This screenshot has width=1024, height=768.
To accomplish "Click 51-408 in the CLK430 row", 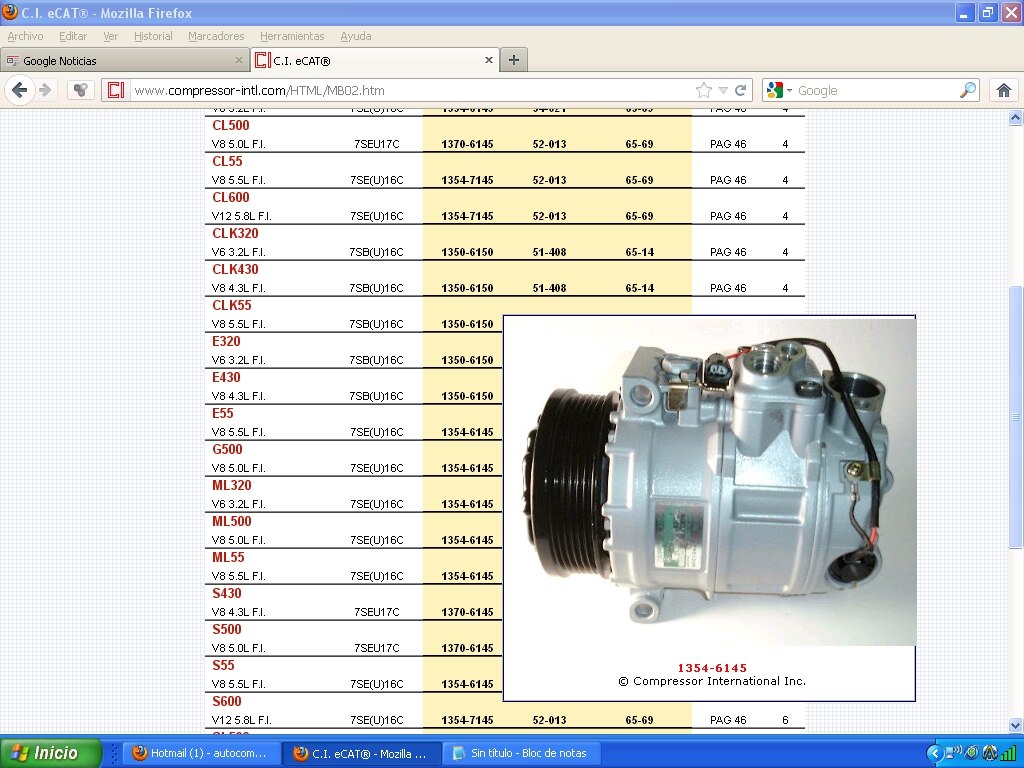I will pyautogui.click(x=549, y=288).
